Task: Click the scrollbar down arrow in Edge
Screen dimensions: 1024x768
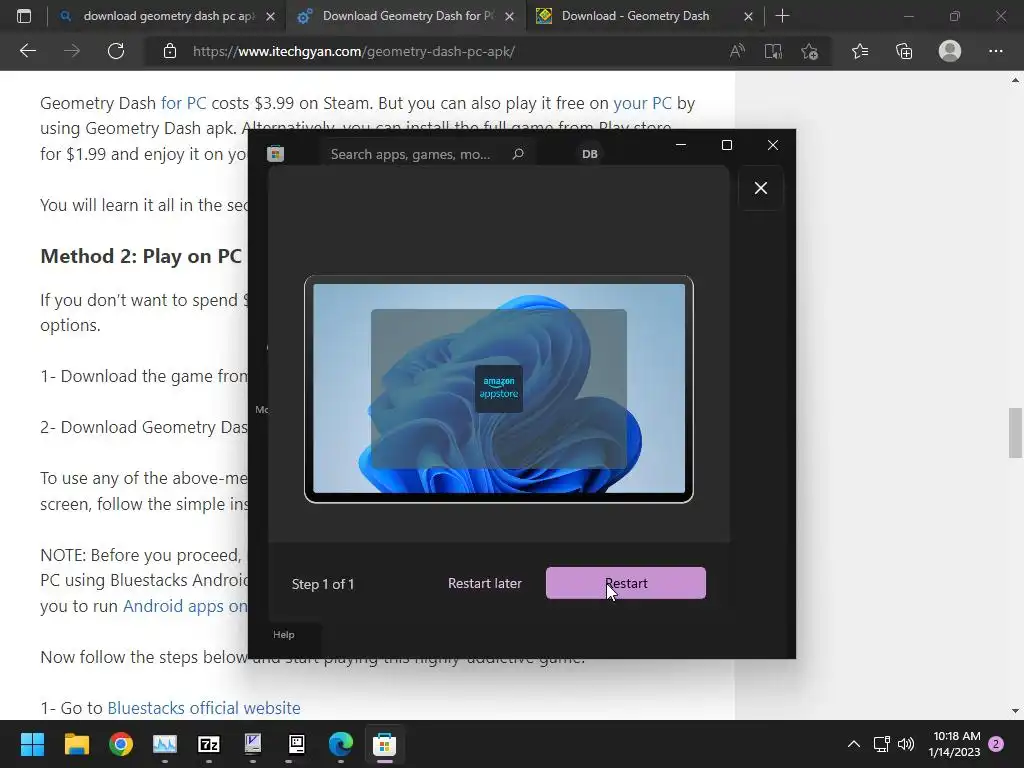Action: tap(1015, 711)
